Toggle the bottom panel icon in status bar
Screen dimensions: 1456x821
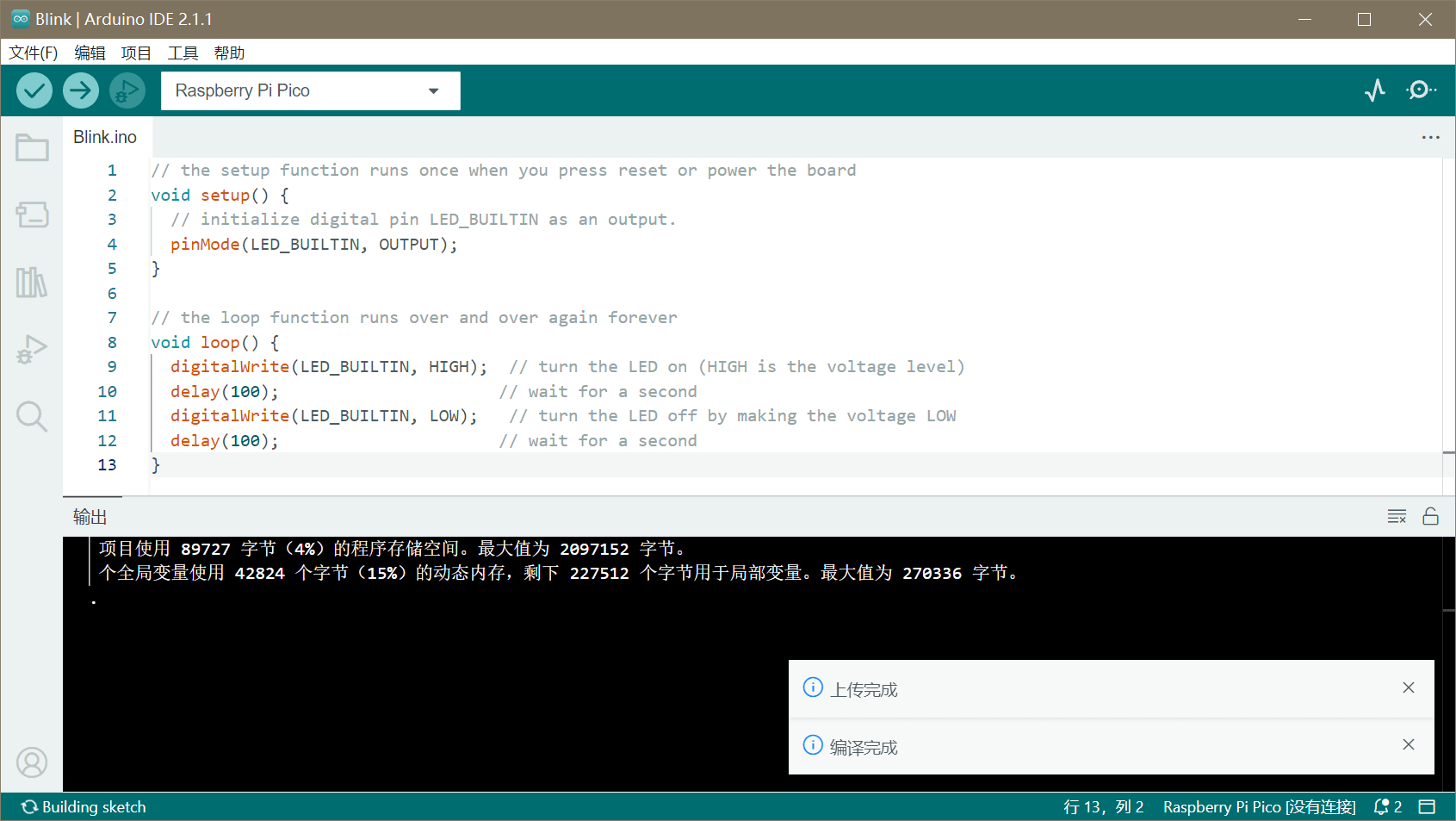click(1427, 806)
